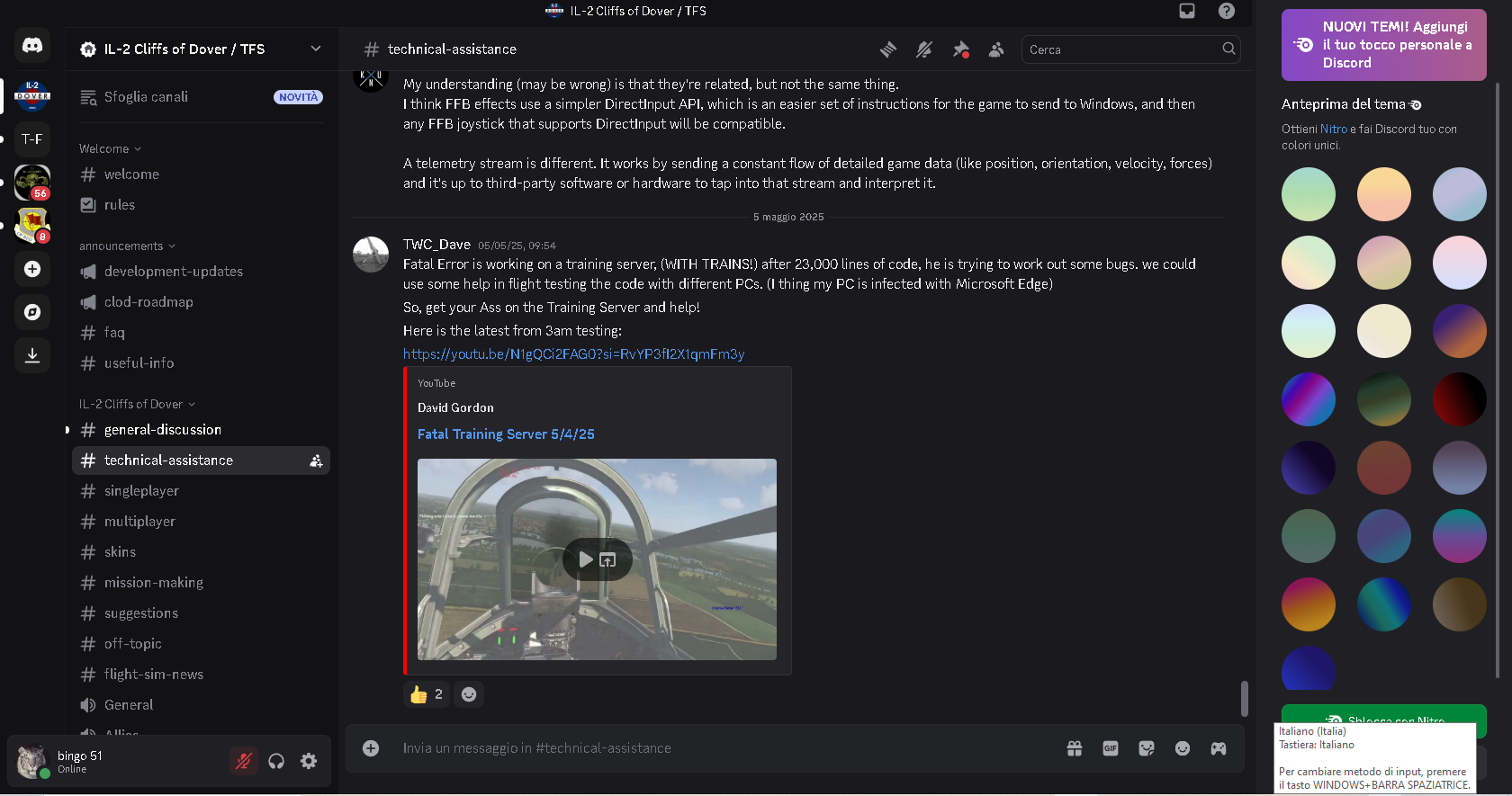This screenshot has height=796, width=1512.
Task: Collapse the announcements category
Action: click(127, 246)
